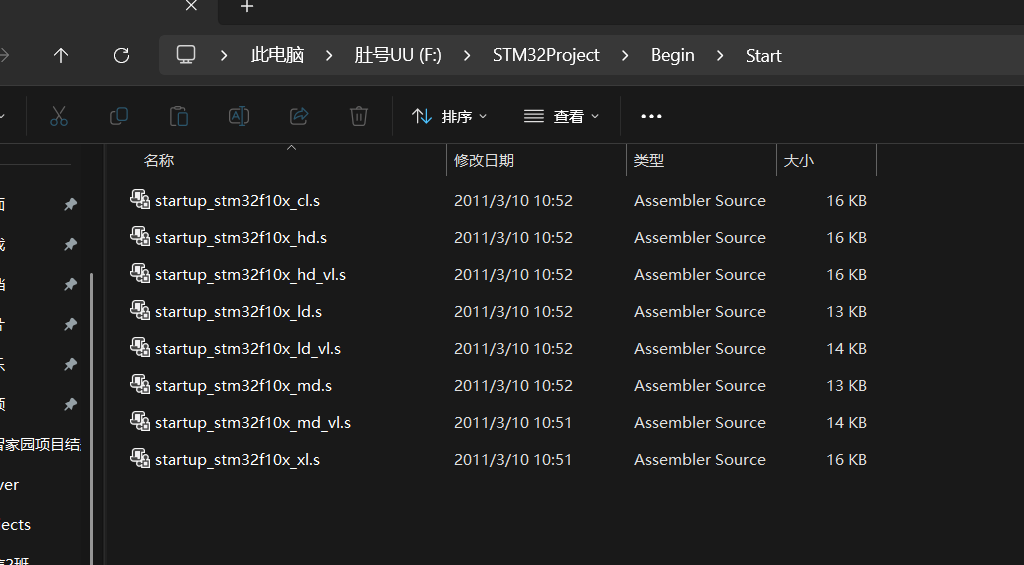
Task: Click file icon of startup_stm32f10x_ld_vl.s
Action: (140, 347)
